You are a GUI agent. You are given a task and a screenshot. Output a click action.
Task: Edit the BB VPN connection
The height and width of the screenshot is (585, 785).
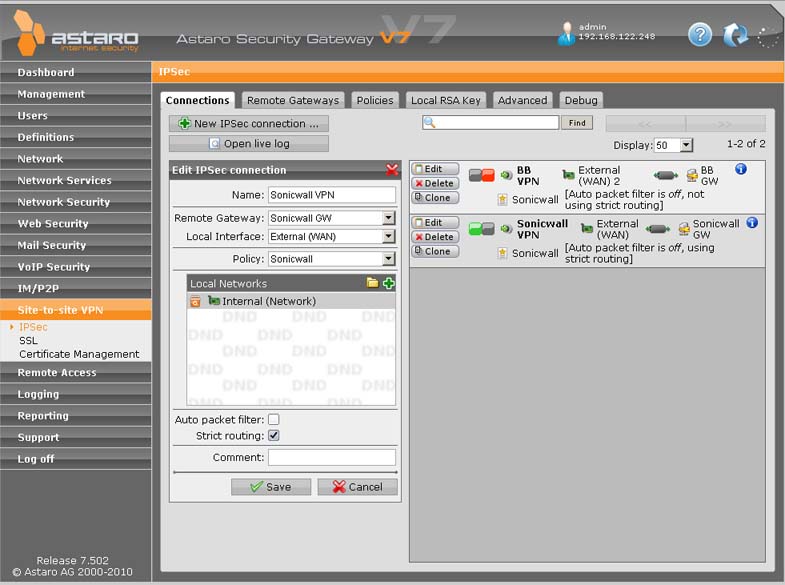(435, 169)
